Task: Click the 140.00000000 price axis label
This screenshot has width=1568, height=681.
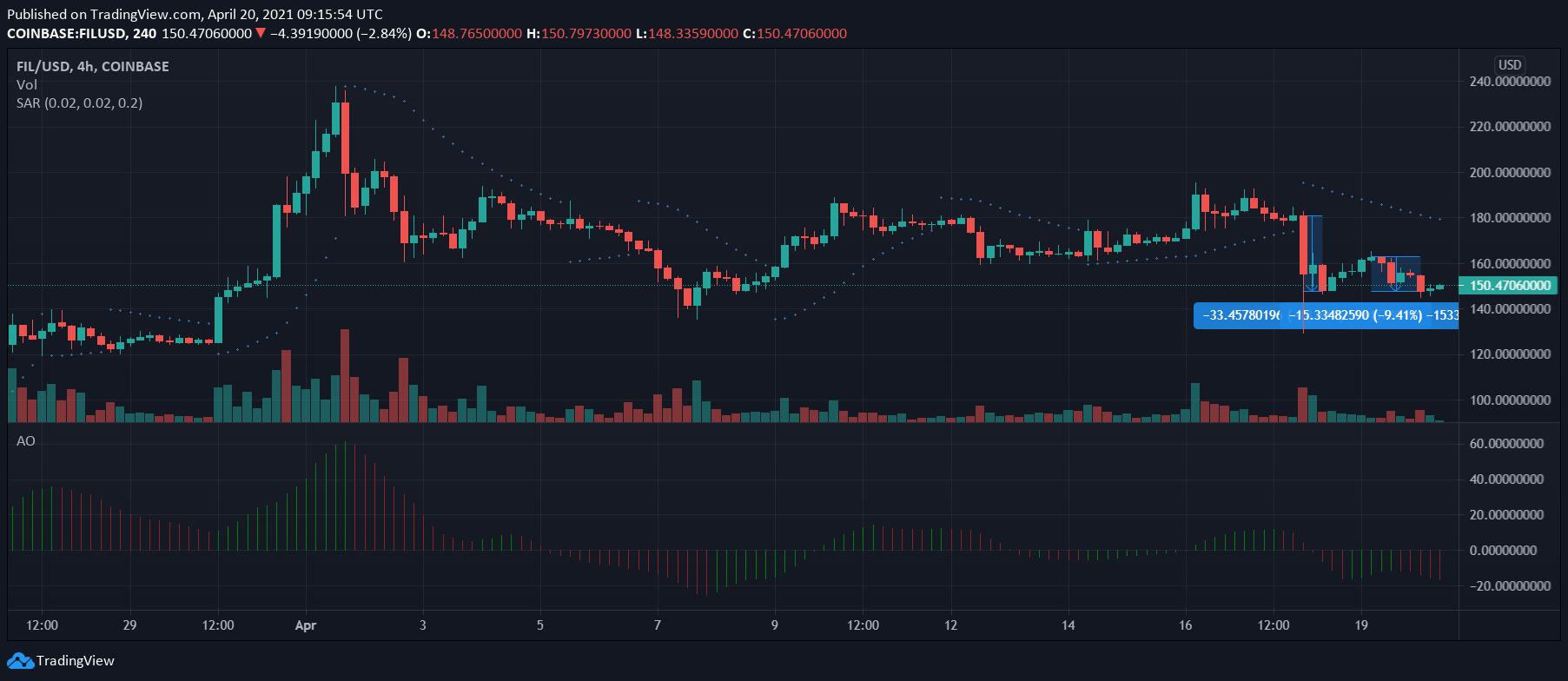Action: tap(1510, 308)
